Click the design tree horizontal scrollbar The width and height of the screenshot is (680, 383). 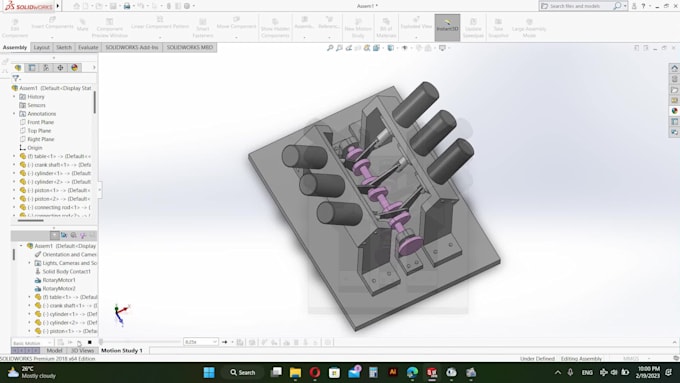30,220
